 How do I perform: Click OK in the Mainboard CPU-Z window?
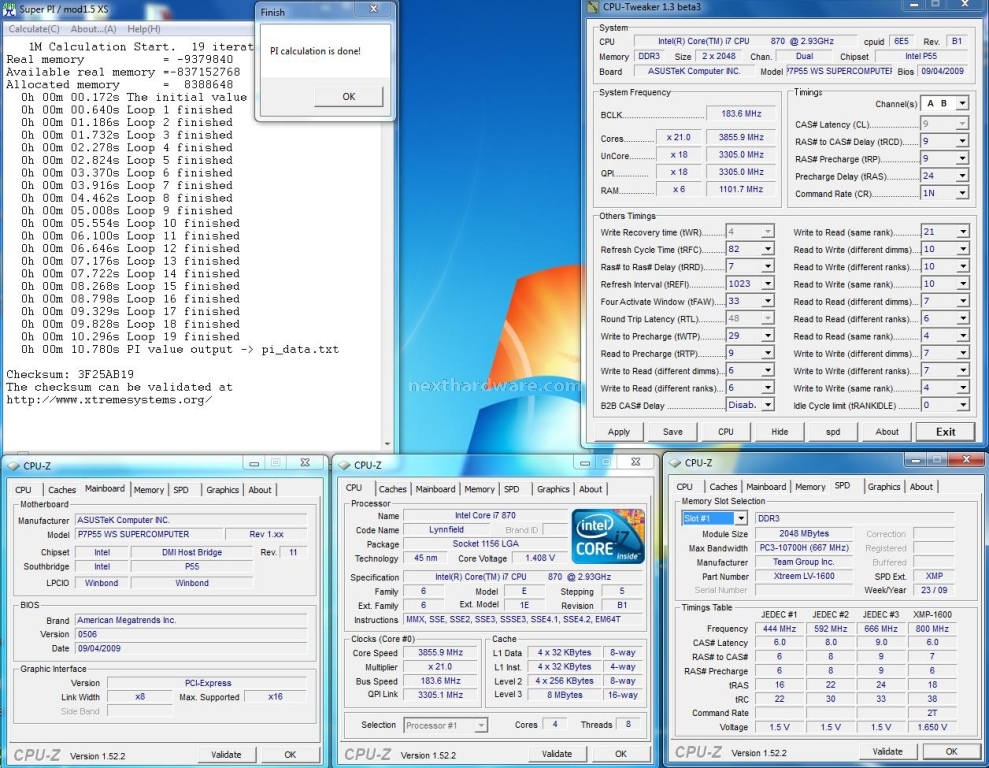[x=290, y=755]
